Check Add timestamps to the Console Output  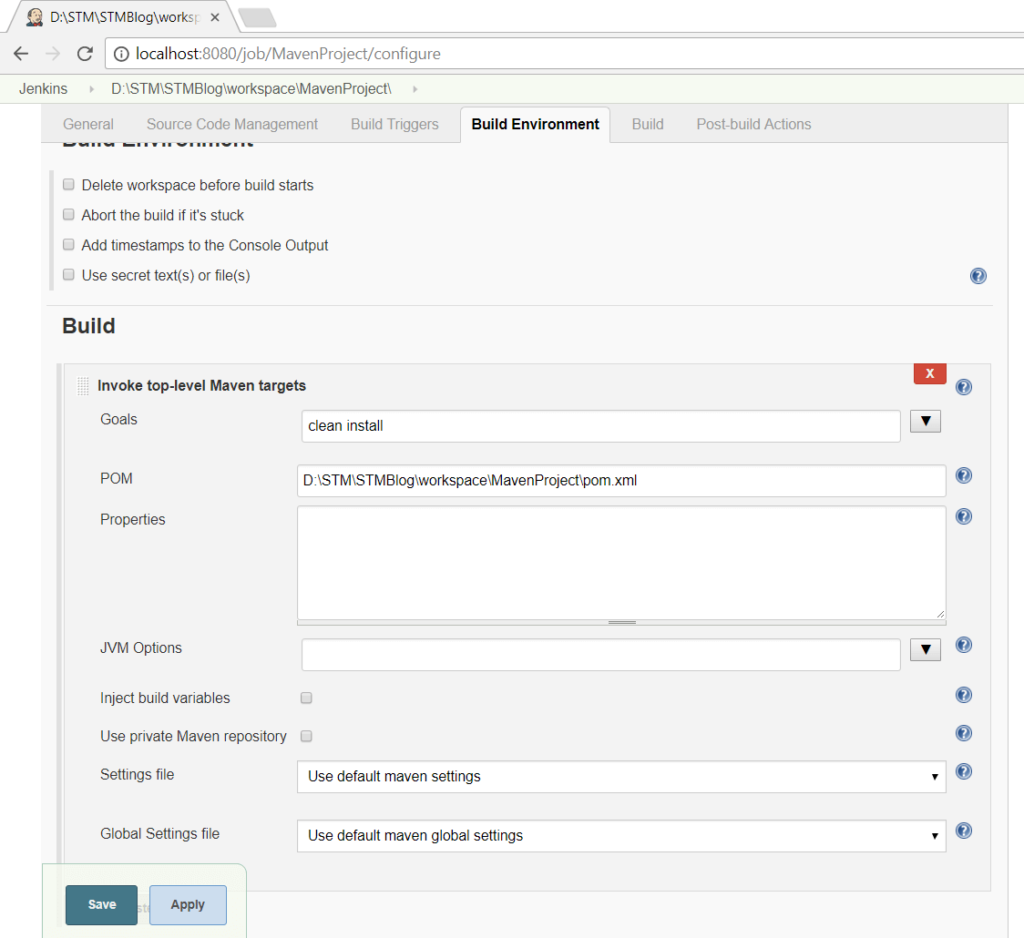(x=68, y=244)
